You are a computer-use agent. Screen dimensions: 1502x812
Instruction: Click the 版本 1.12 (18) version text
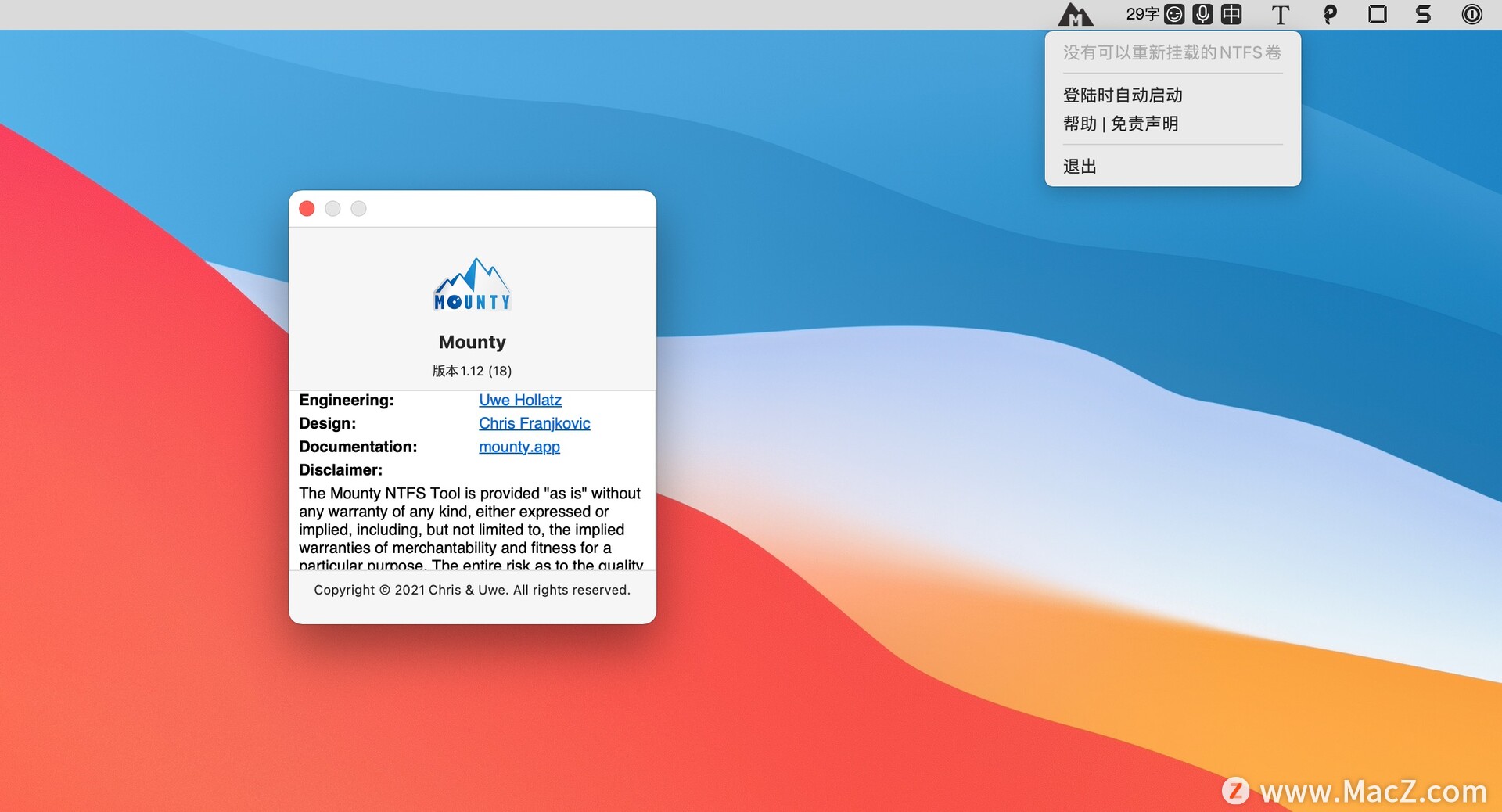(x=473, y=371)
